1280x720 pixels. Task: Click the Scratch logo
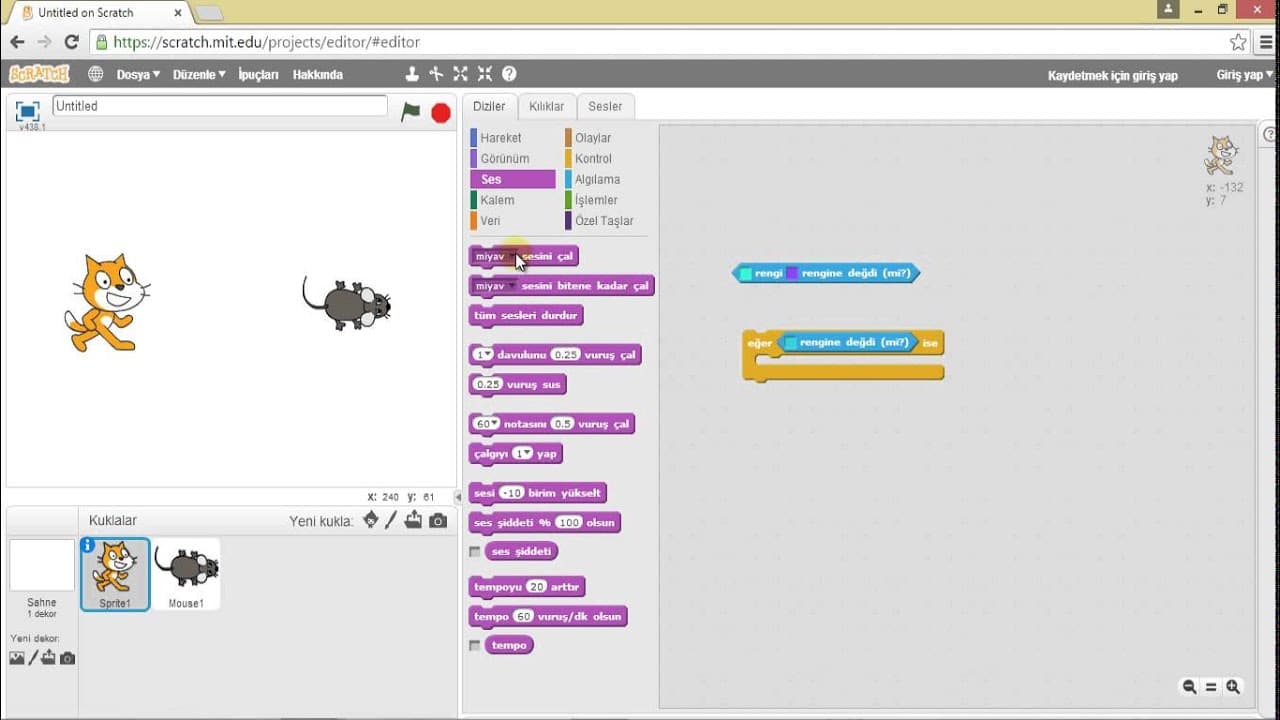click(x=39, y=74)
